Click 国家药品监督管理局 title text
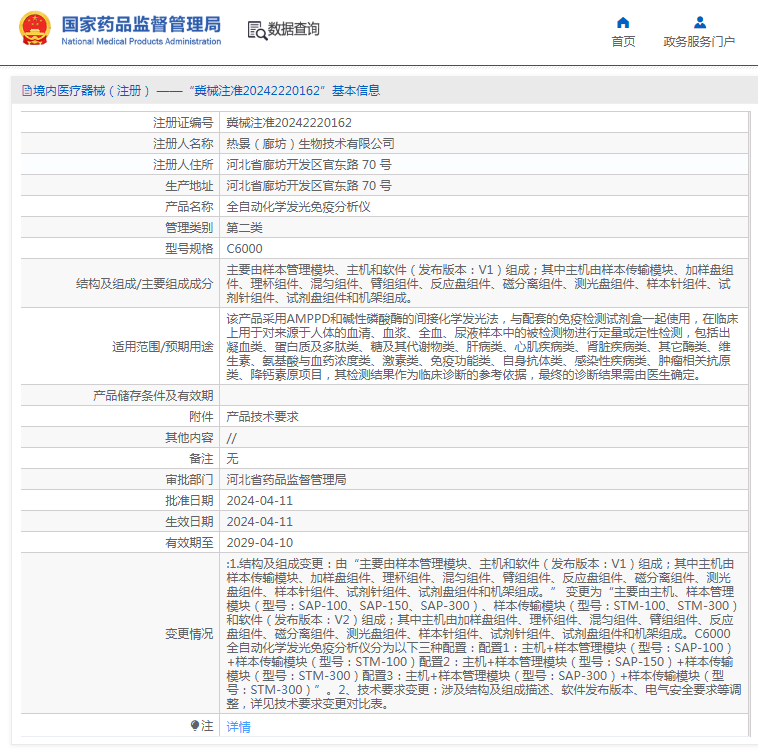The height and width of the screenshot is (751, 758). pos(141,24)
